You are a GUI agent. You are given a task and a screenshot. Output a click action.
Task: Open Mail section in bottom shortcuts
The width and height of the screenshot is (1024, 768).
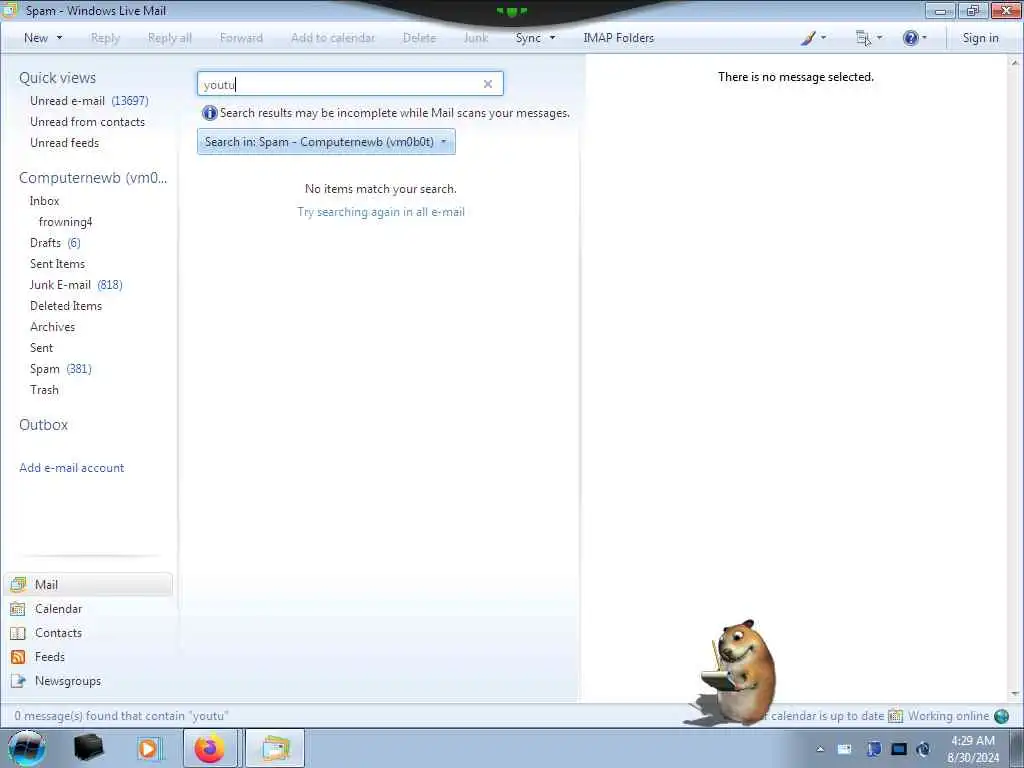(x=89, y=584)
